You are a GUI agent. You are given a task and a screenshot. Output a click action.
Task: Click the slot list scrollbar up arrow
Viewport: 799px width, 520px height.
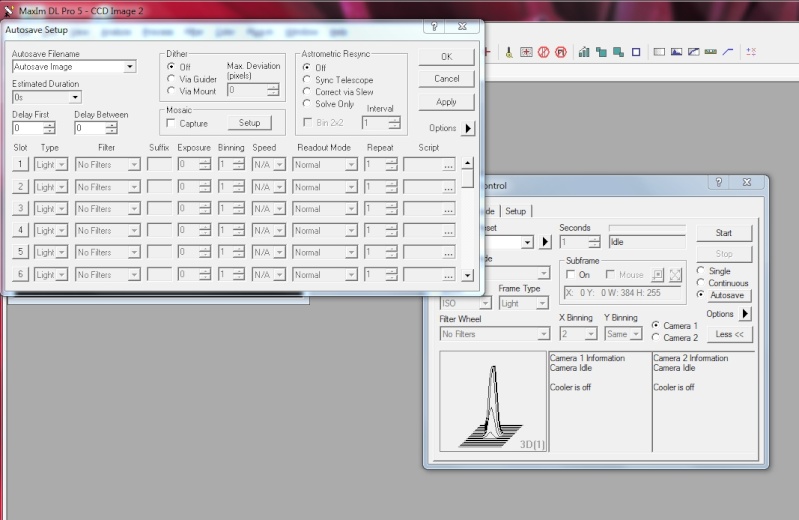(468, 163)
